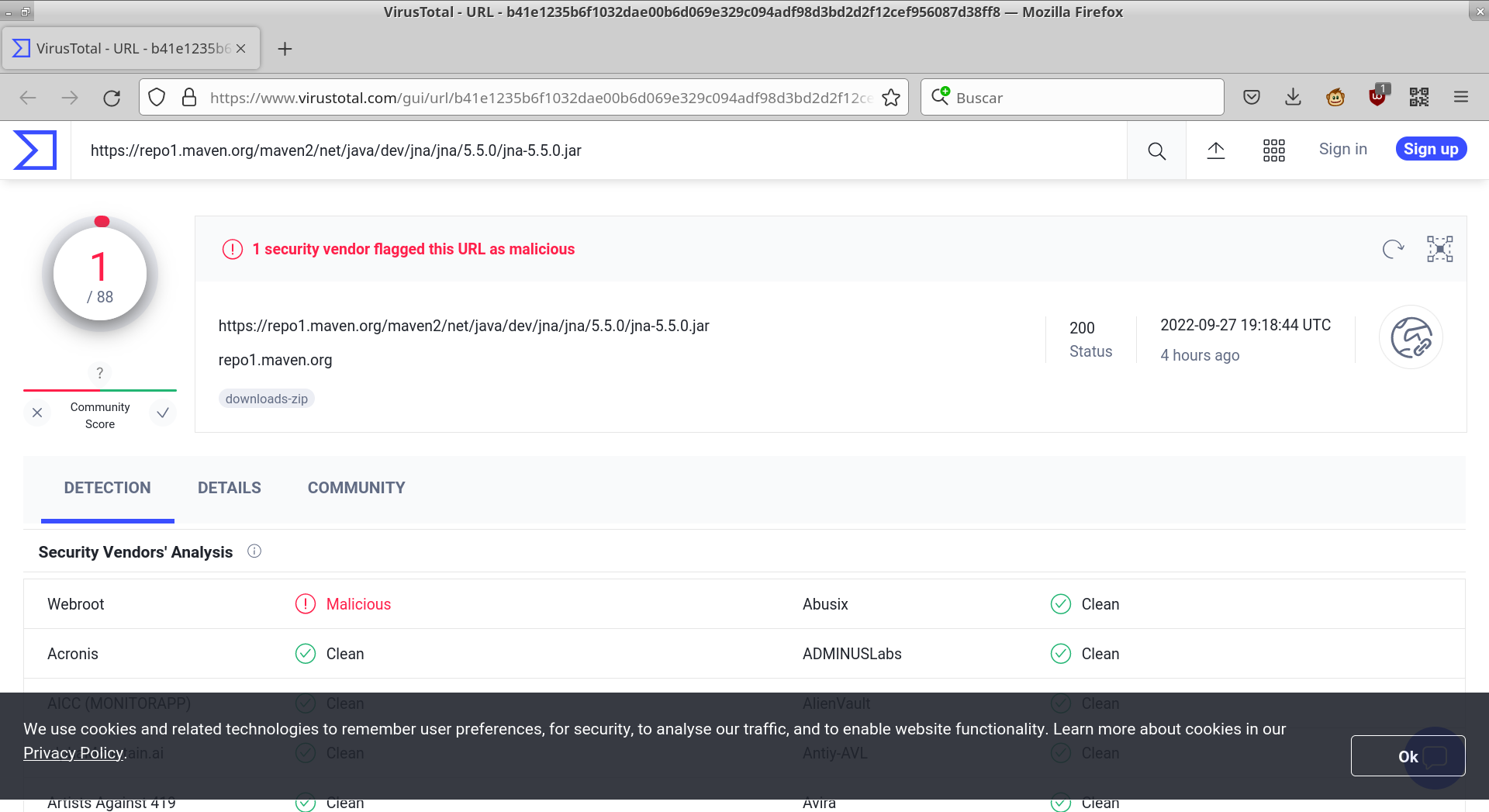Downvote with the Community Score X button
The height and width of the screenshot is (812, 1489).
click(x=37, y=413)
